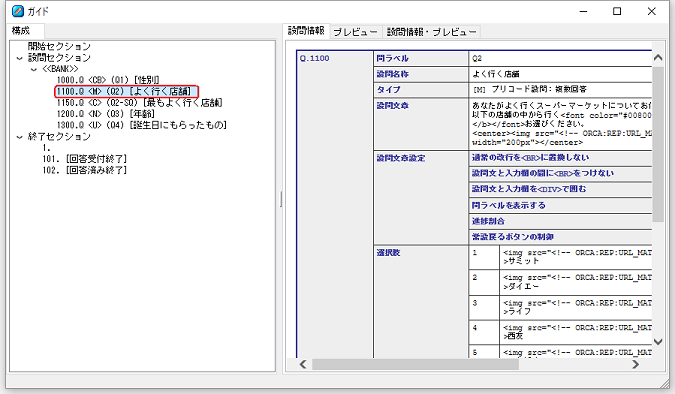This screenshot has height=394, width=675.
Task: Select tree row 102. [回答済み終了]
Action: (84, 170)
